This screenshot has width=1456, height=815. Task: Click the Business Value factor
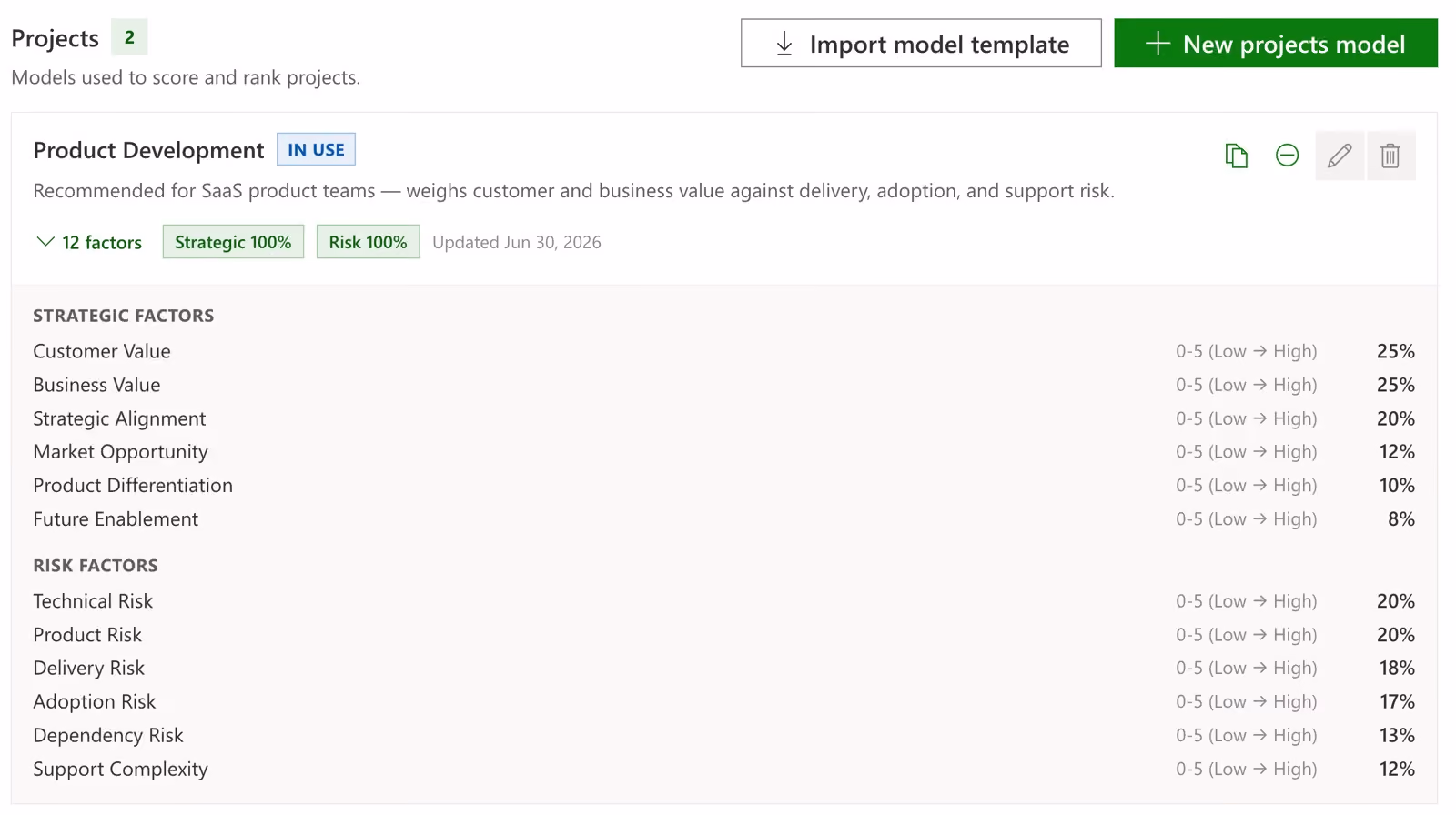(x=96, y=385)
